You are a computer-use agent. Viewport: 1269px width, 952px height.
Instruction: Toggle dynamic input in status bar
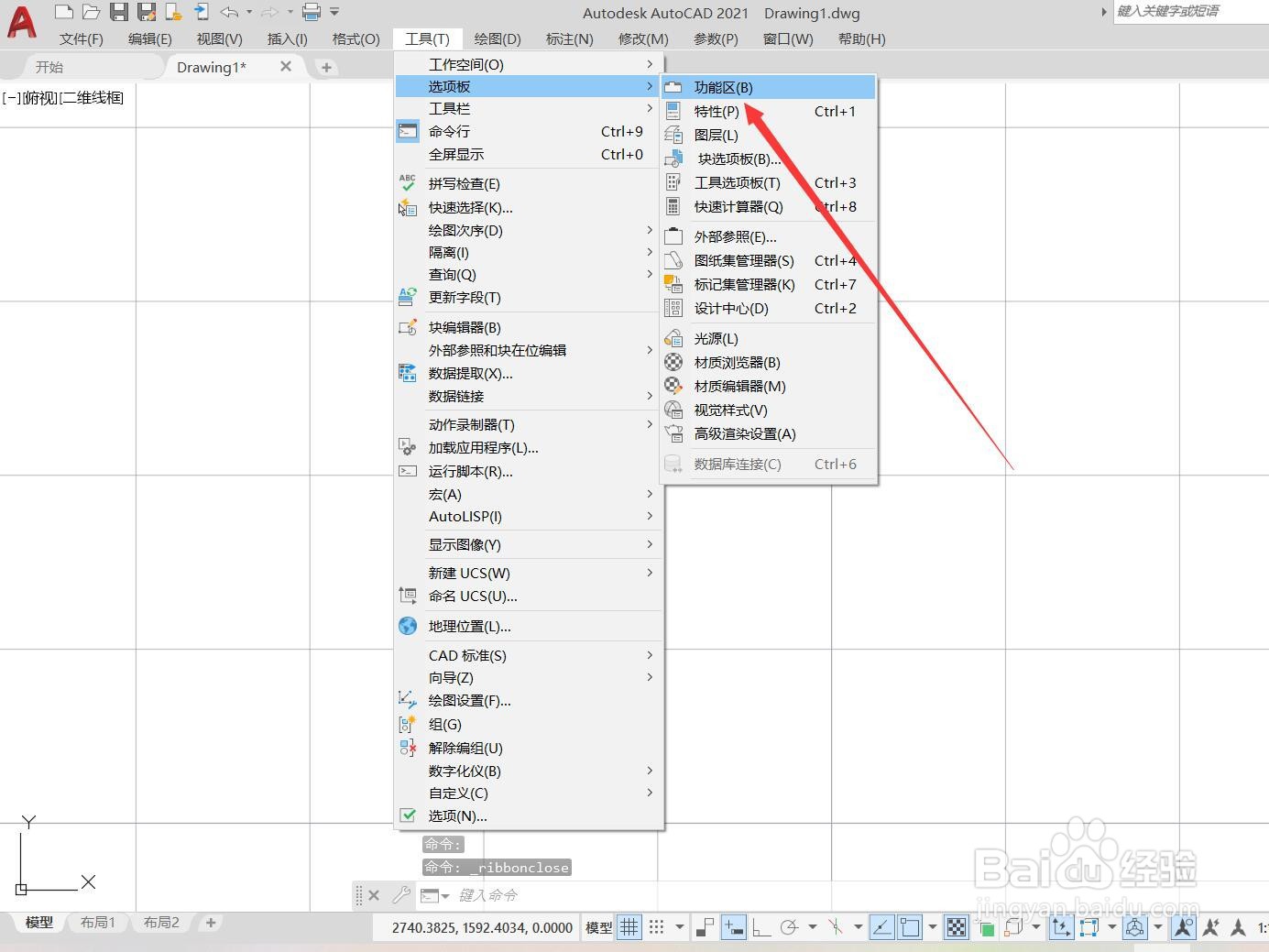point(733,927)
